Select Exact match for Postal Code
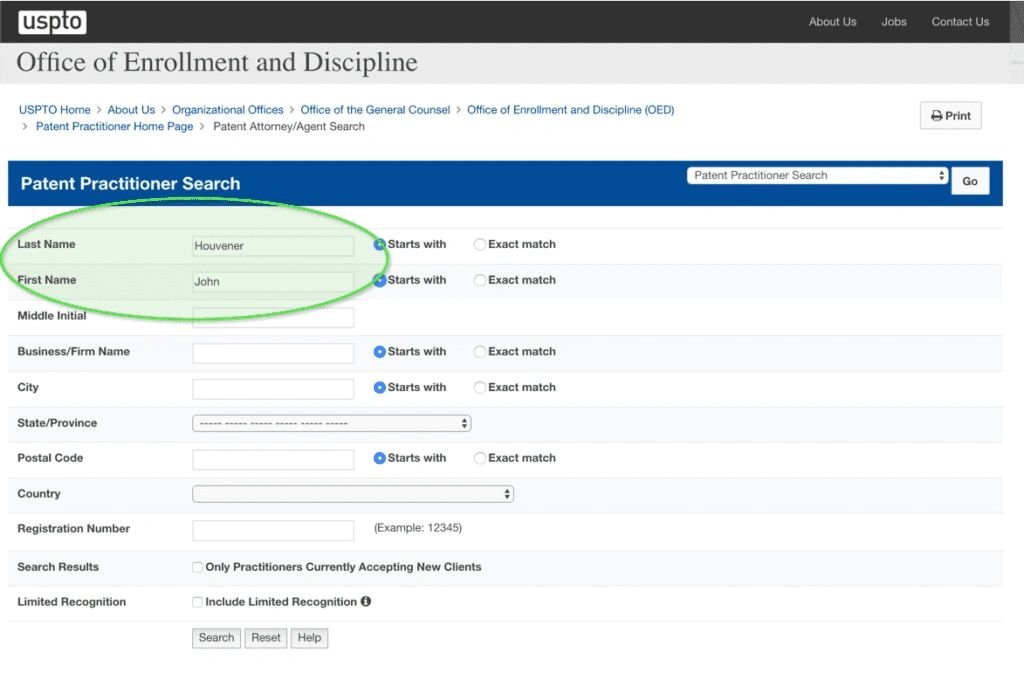 click(480, 458)
